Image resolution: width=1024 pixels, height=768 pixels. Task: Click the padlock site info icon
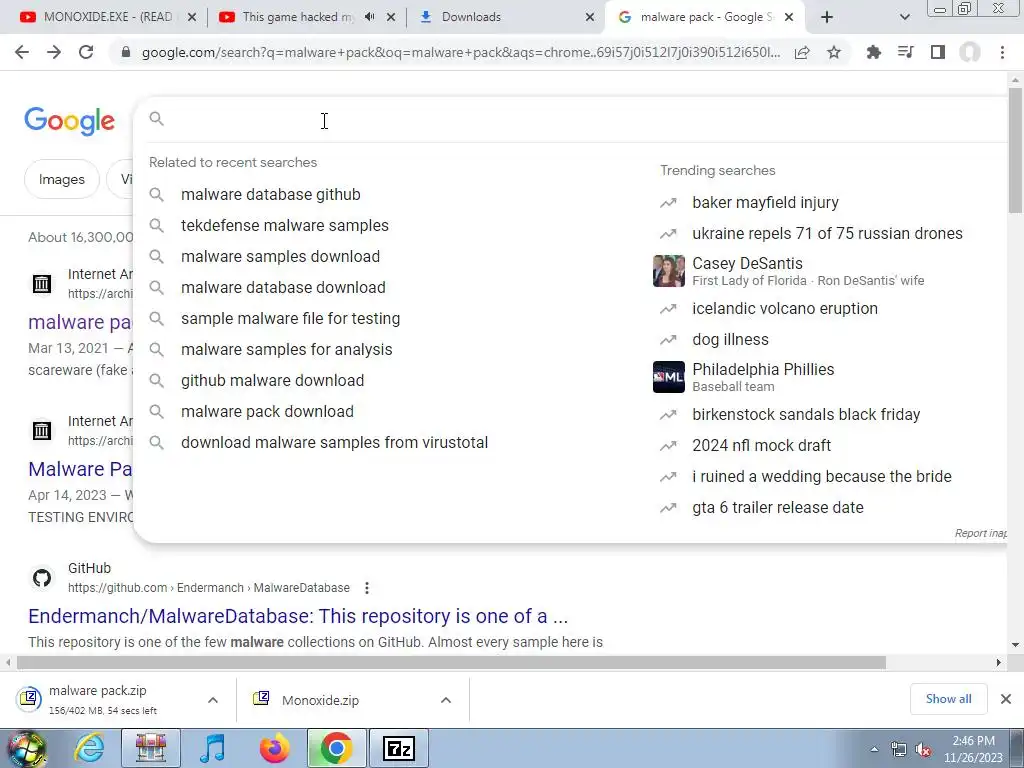[125, 52]
